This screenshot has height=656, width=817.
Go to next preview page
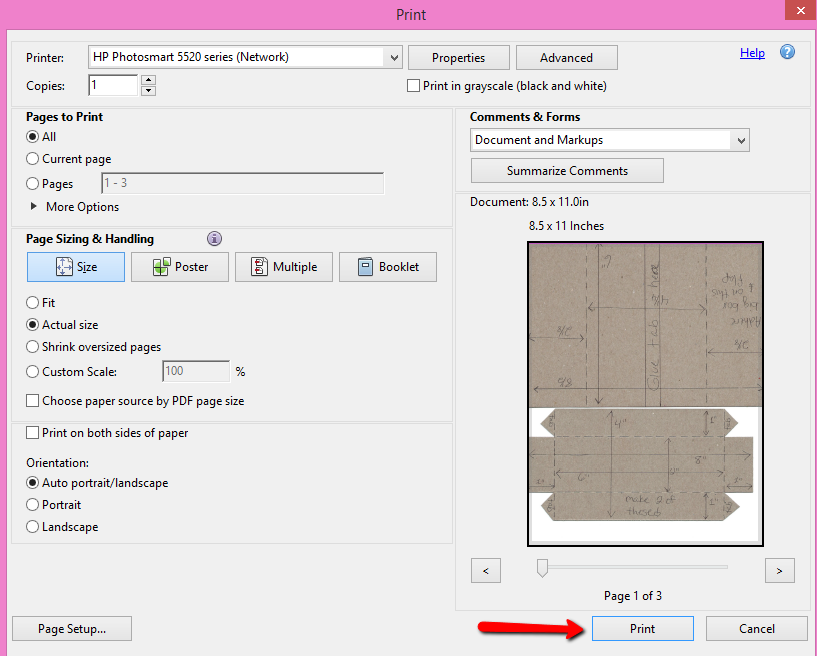(779, 570)
